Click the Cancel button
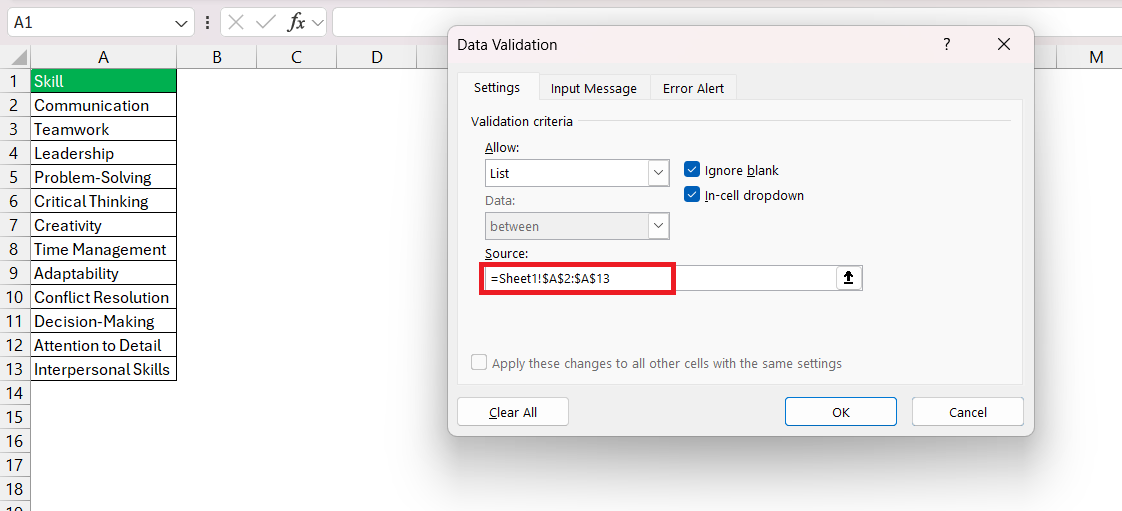This screenshot has width=1122, height=511. 967,412
